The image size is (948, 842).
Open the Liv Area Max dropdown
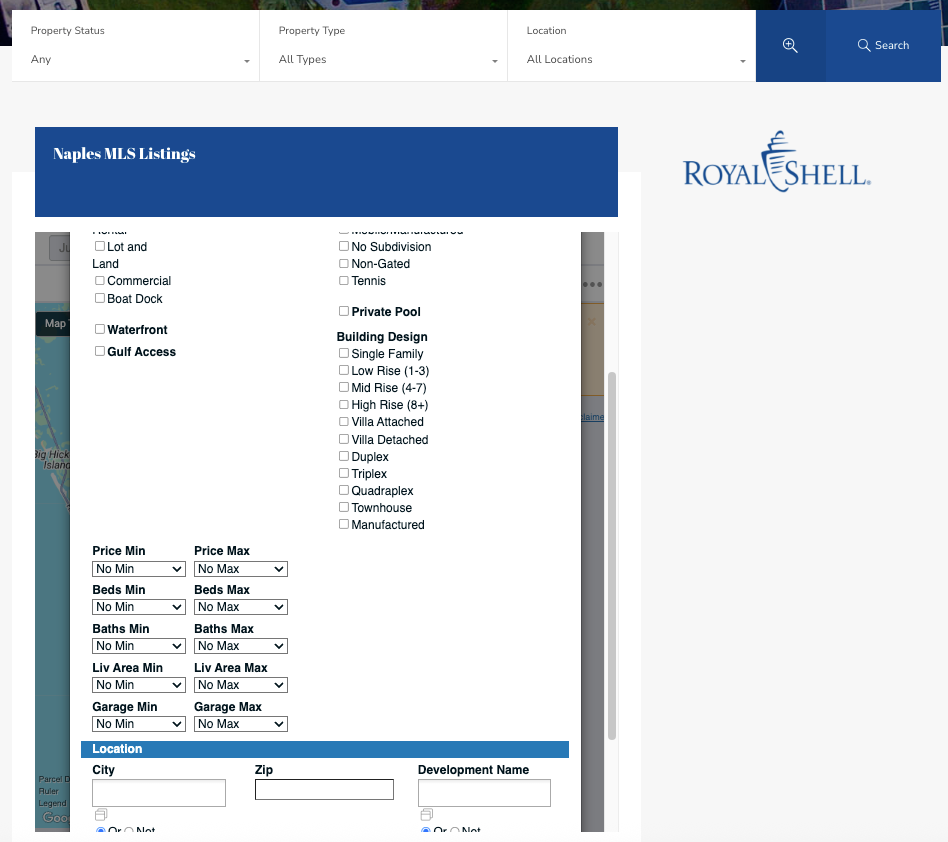pos(241,685)
